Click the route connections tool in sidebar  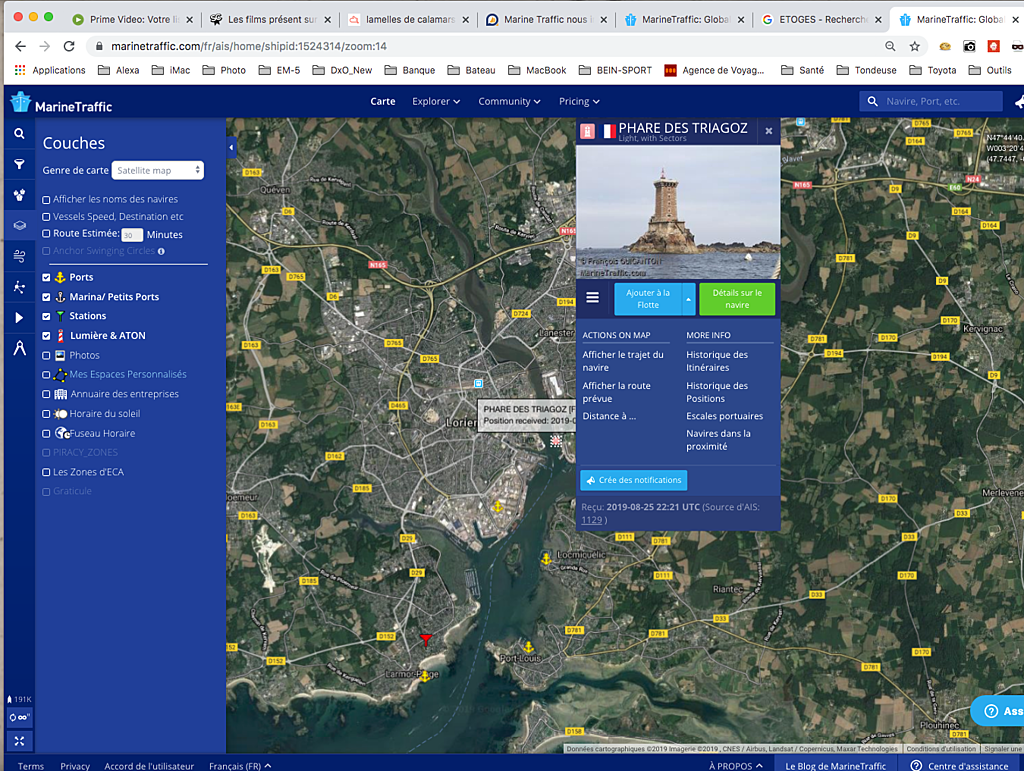click(x=20, y=287)
